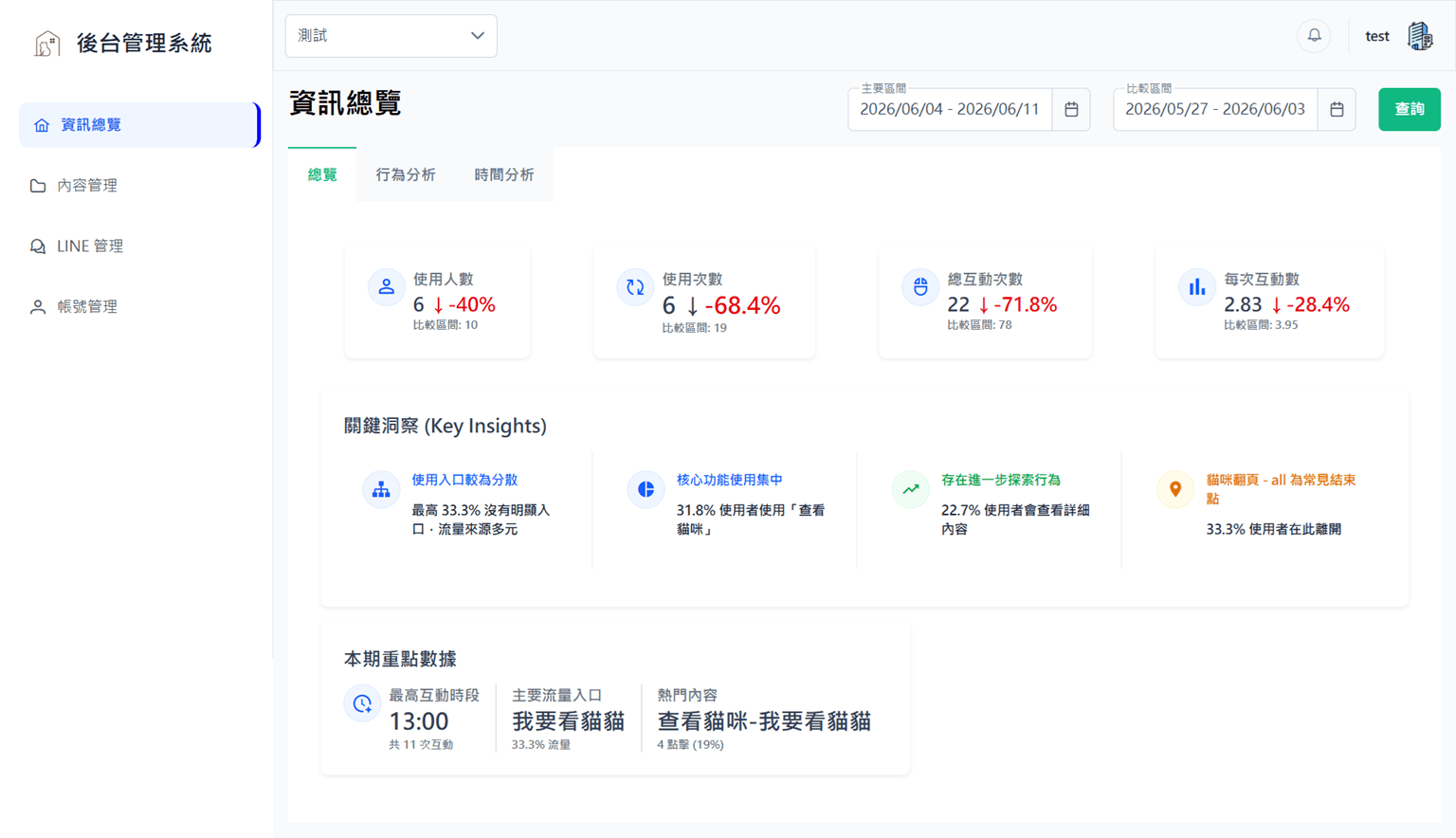Click the user icon on 使用人數 card

[x=386, y=286]
